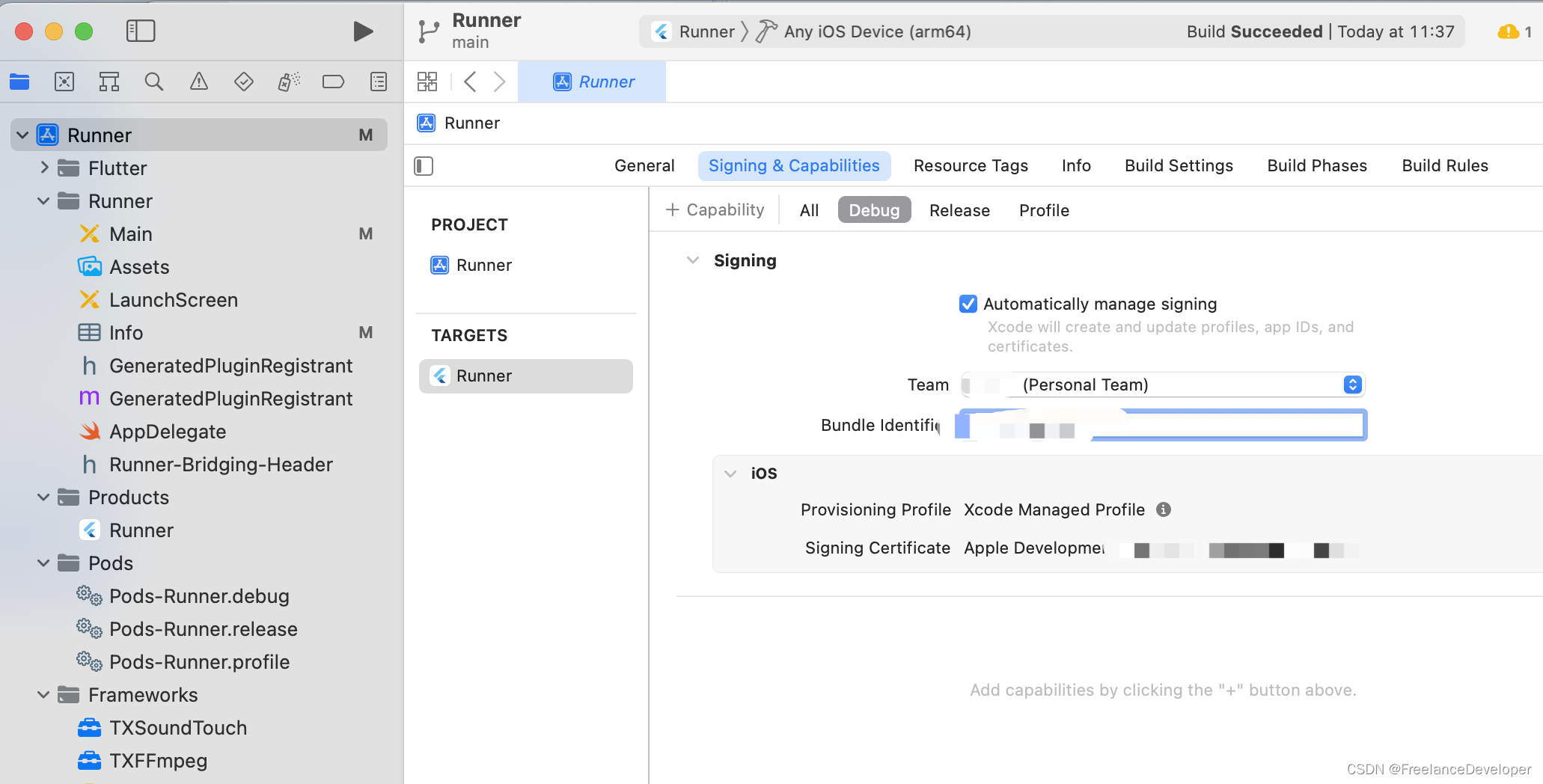
Task: Open the Bookmarks/Symbol hierarchy navigator
Action: [109, 82]
